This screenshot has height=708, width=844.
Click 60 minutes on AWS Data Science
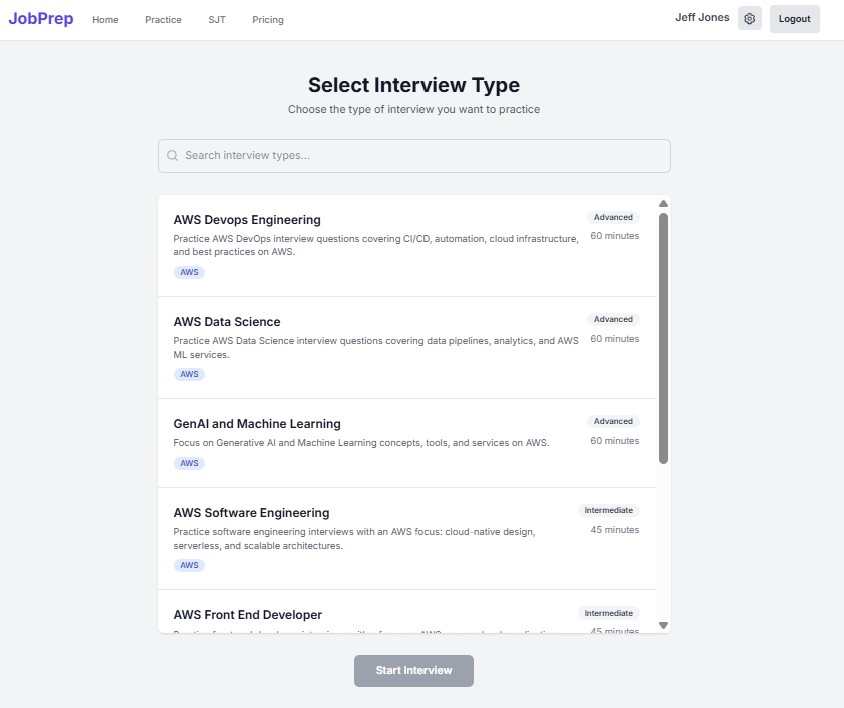[615, 339]
